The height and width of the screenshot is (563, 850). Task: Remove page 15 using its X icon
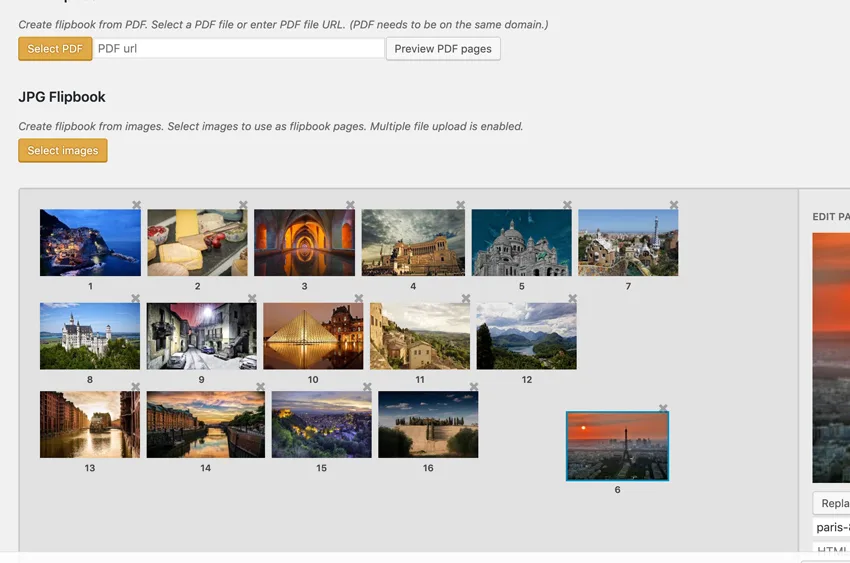368,386
